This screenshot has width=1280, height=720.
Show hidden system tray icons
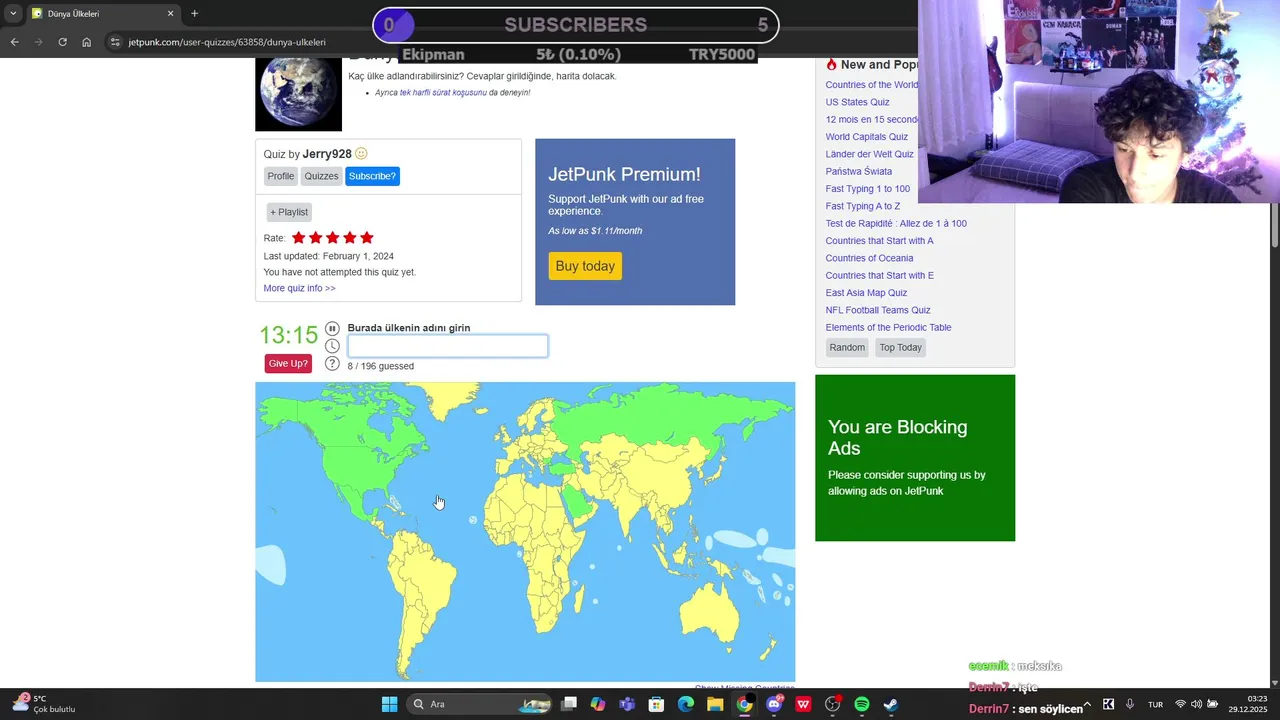[x=1087, y=704]
